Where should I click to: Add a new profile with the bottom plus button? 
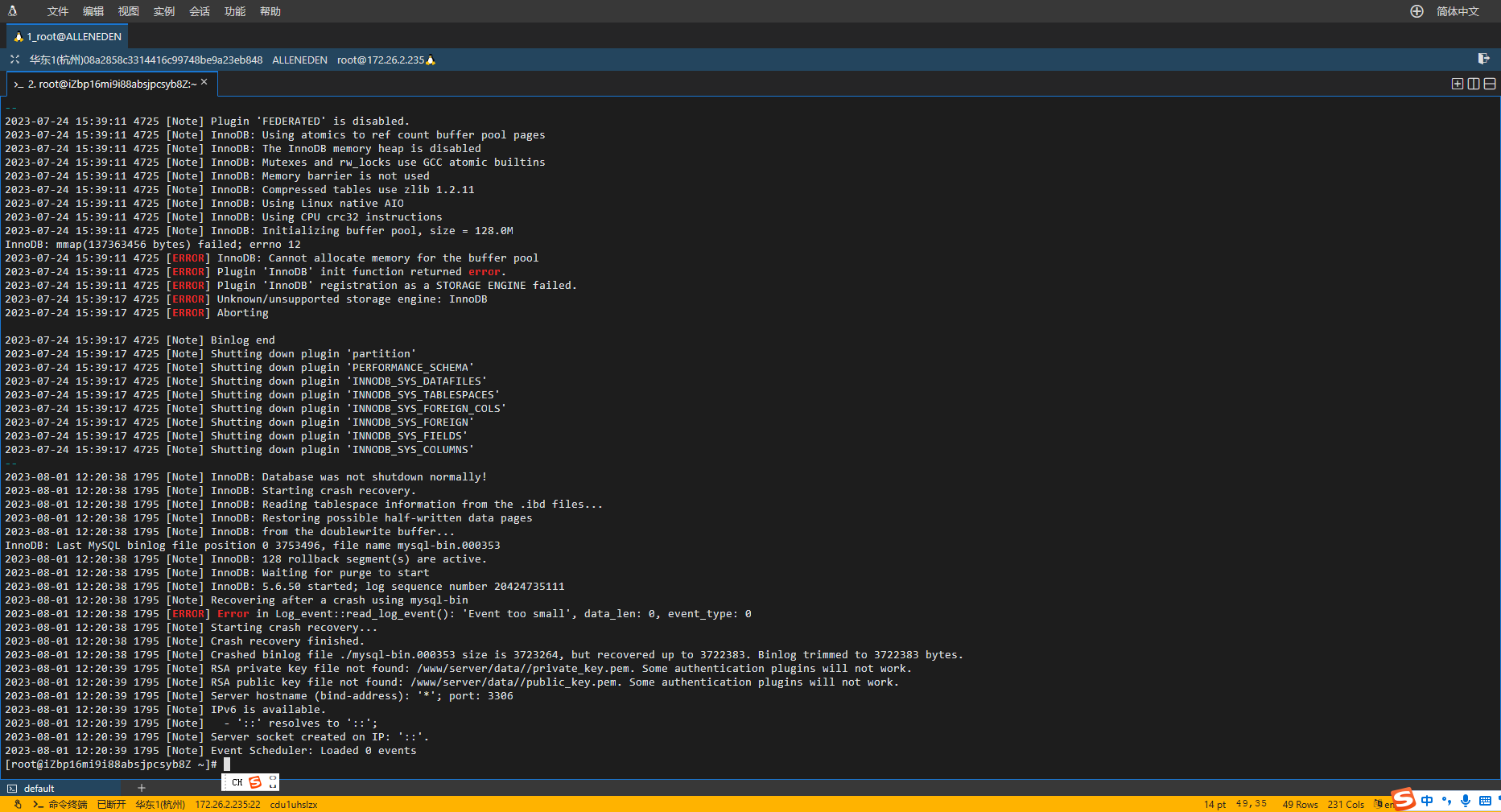tap(142, 788)
